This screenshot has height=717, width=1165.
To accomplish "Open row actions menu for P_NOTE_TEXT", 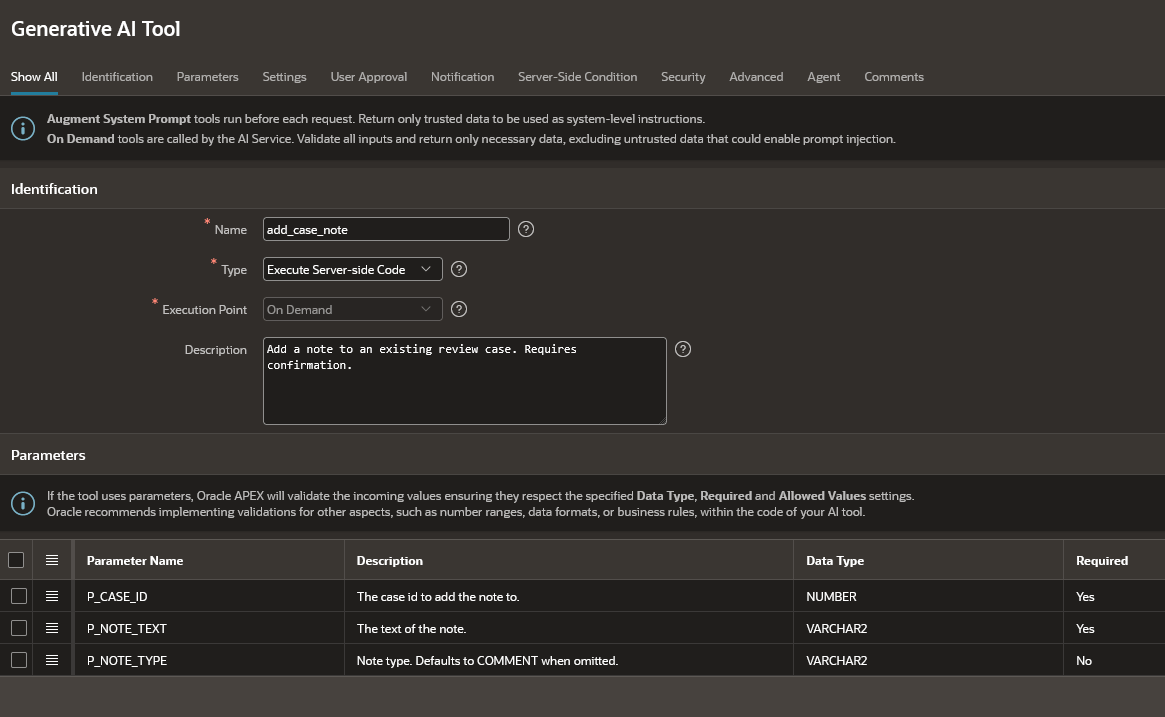I will tap(52, 628).
